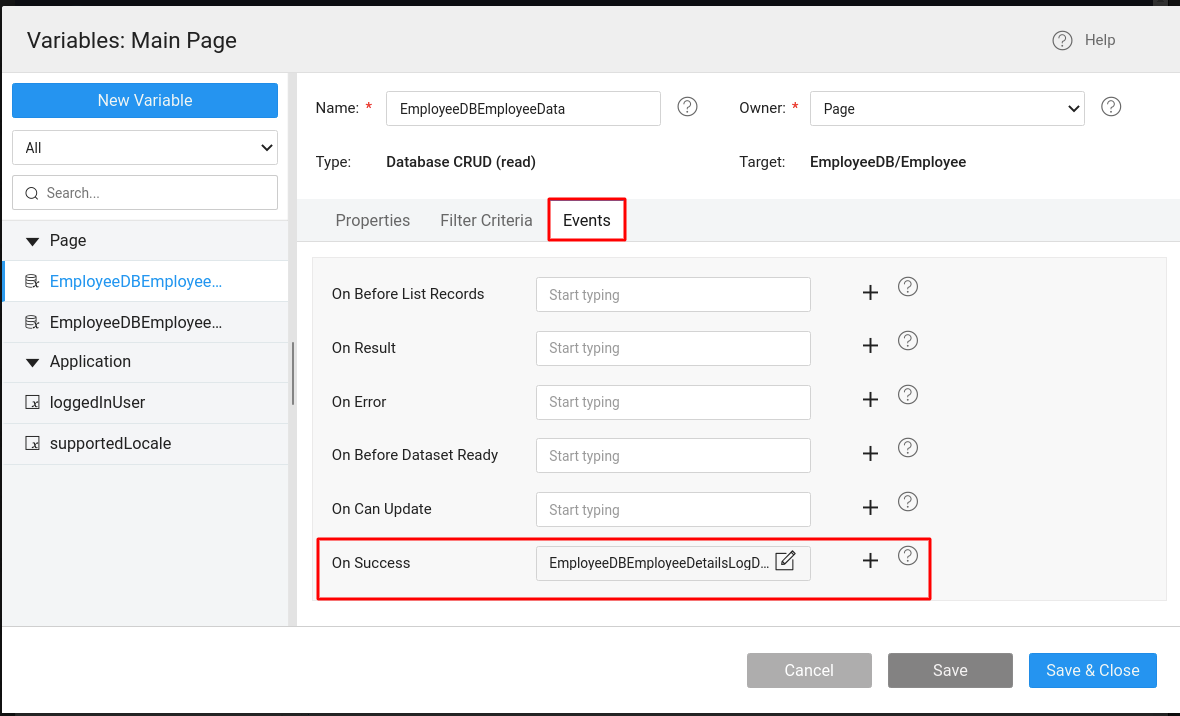Click the help icon beside On Can Update

coord(908,502)
